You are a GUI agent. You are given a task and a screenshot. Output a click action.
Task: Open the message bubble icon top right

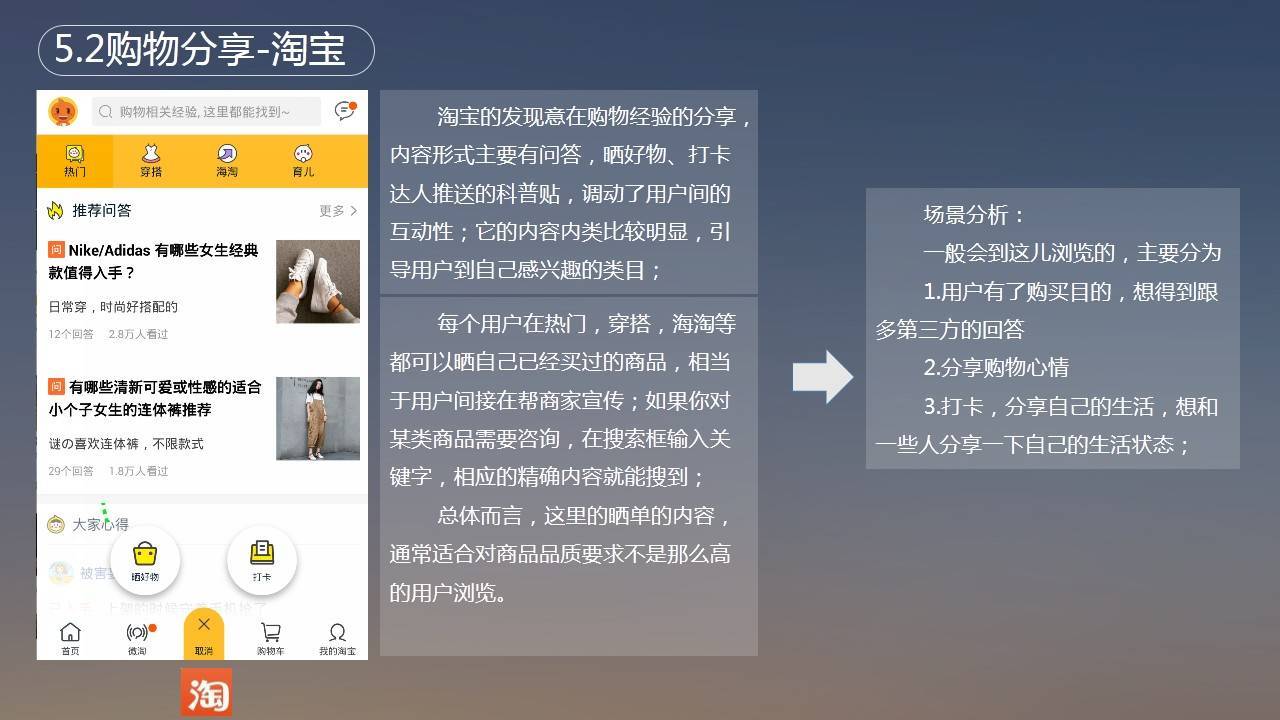point(343,112)
